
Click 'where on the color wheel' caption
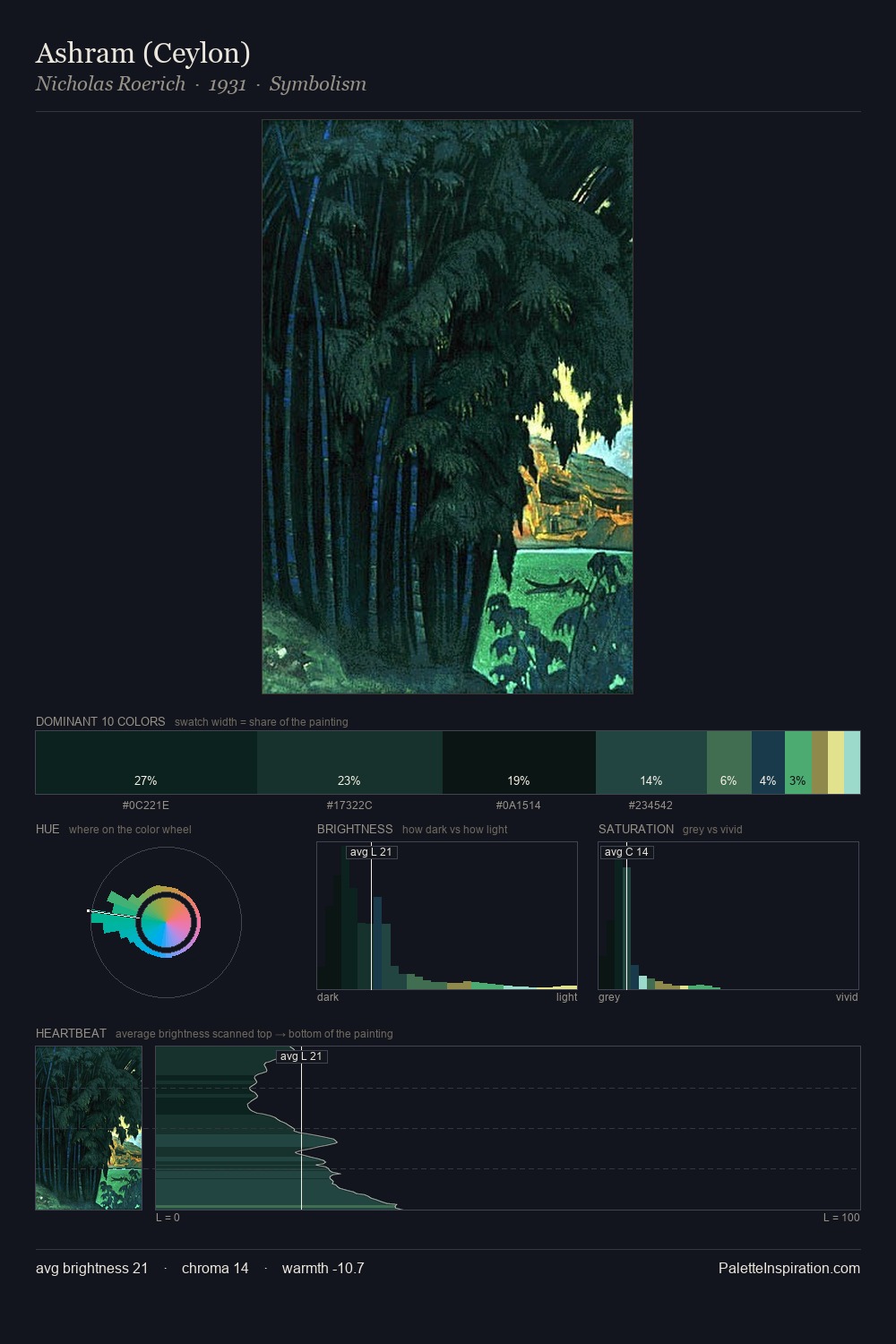tap(130, 830)
